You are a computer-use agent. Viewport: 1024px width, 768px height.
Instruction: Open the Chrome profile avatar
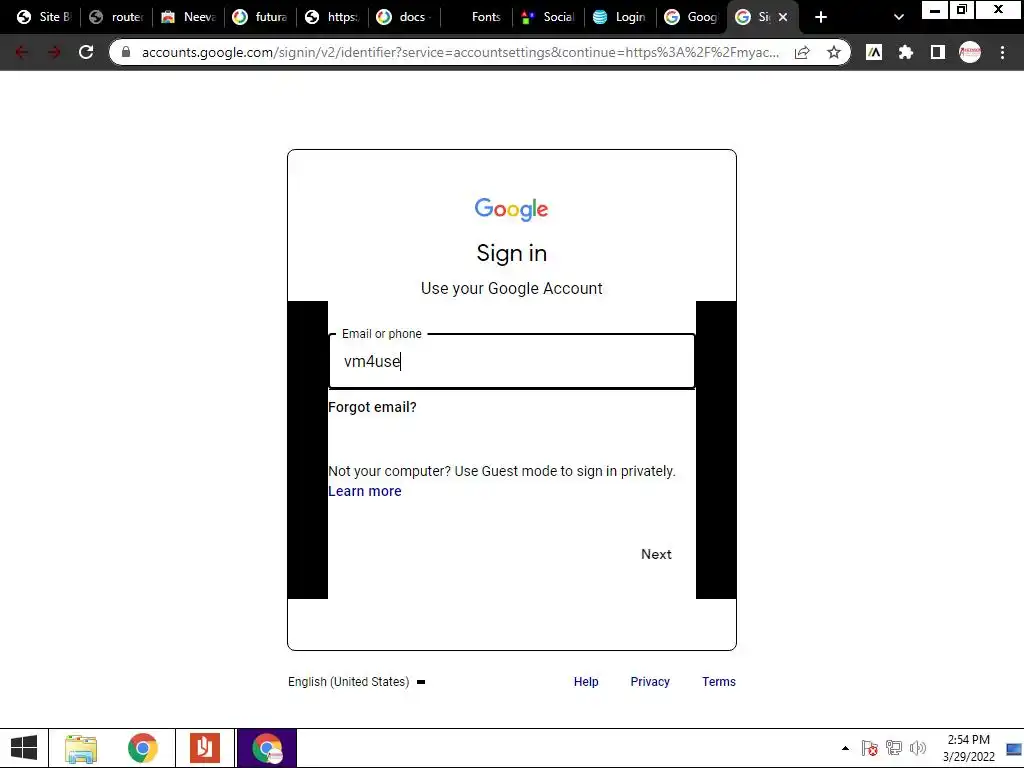[970, 52]
